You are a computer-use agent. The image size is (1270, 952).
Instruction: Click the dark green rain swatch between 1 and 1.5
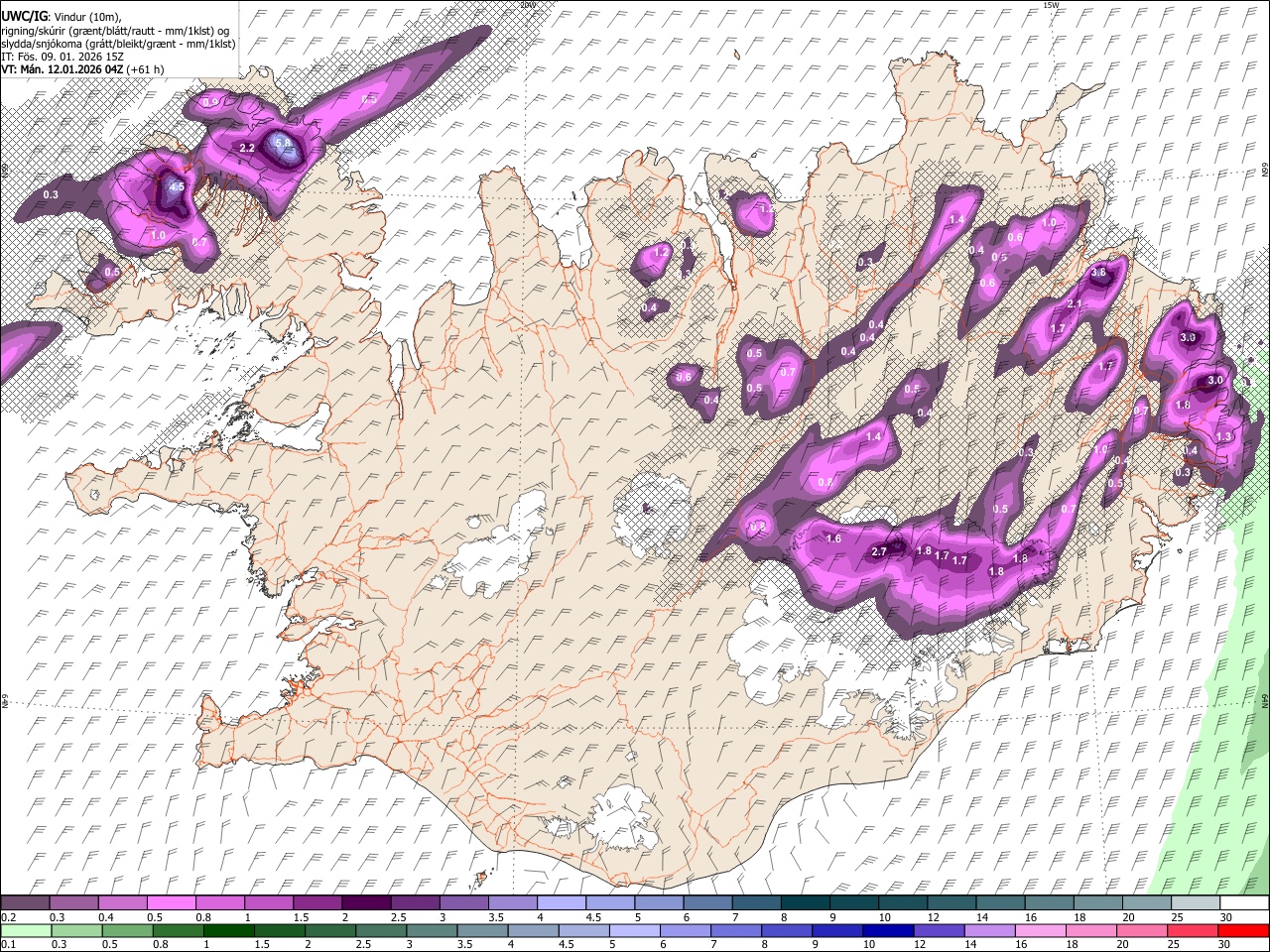pos(228,931)
